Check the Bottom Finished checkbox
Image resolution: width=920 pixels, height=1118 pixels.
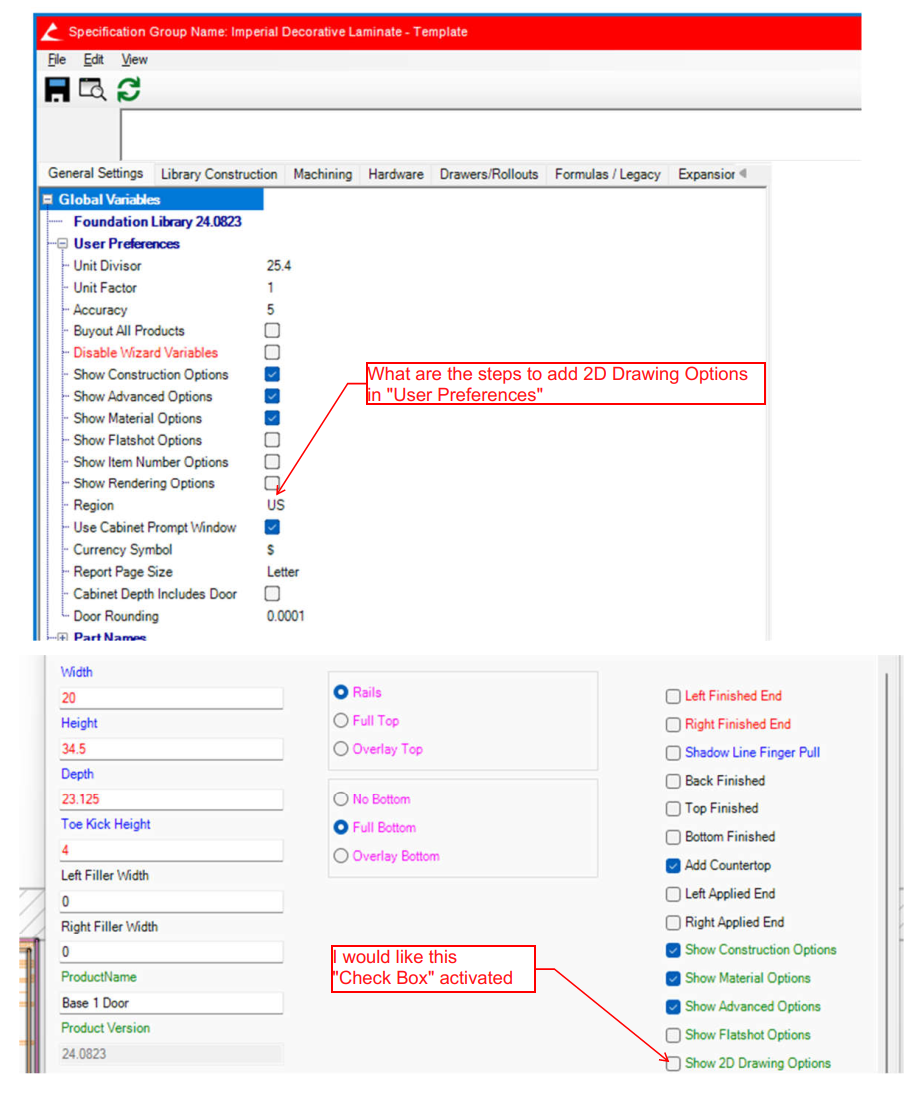click(673, 837)
